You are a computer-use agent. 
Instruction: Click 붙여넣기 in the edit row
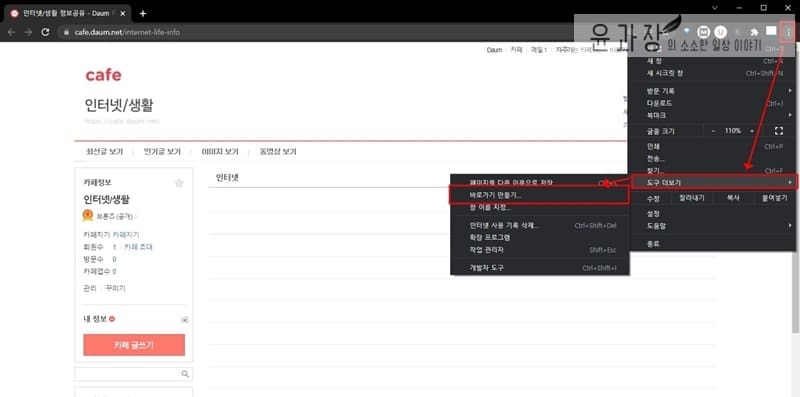774,198
